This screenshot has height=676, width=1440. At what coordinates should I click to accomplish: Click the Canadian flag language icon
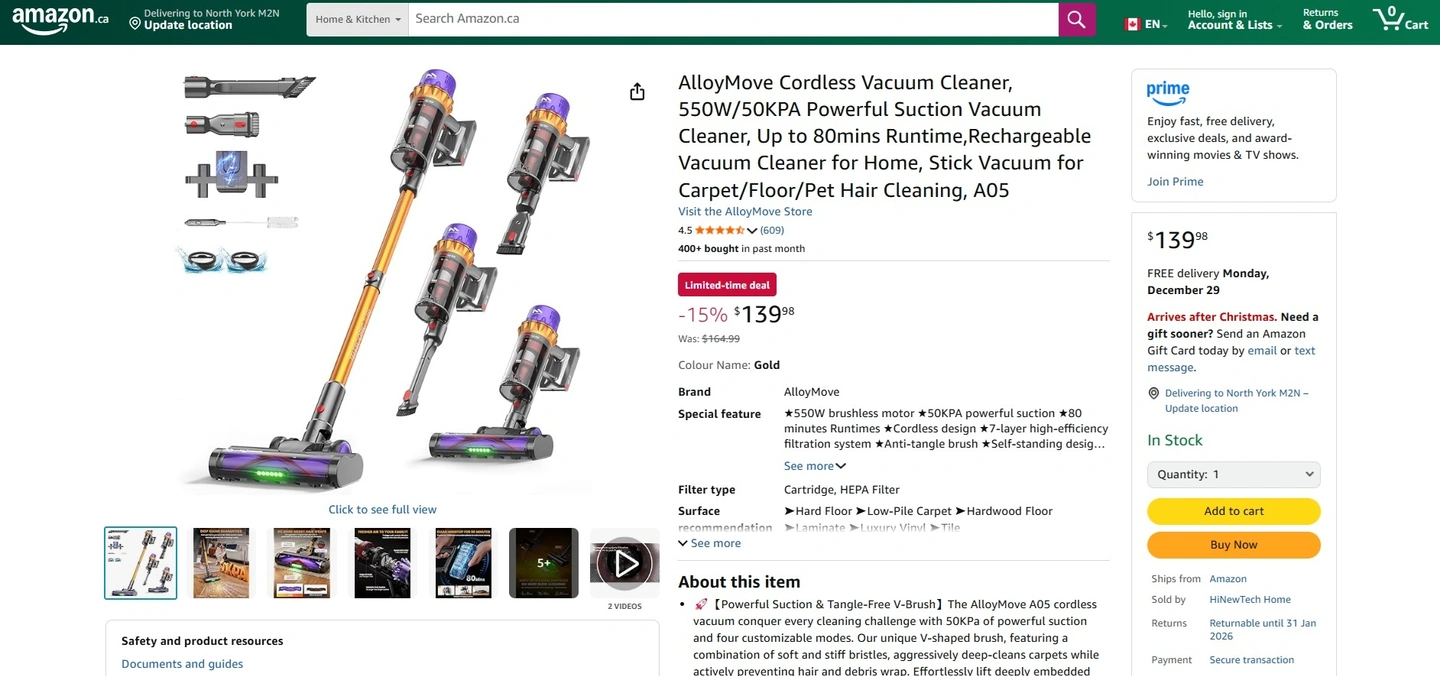[x=1133, y=24]
